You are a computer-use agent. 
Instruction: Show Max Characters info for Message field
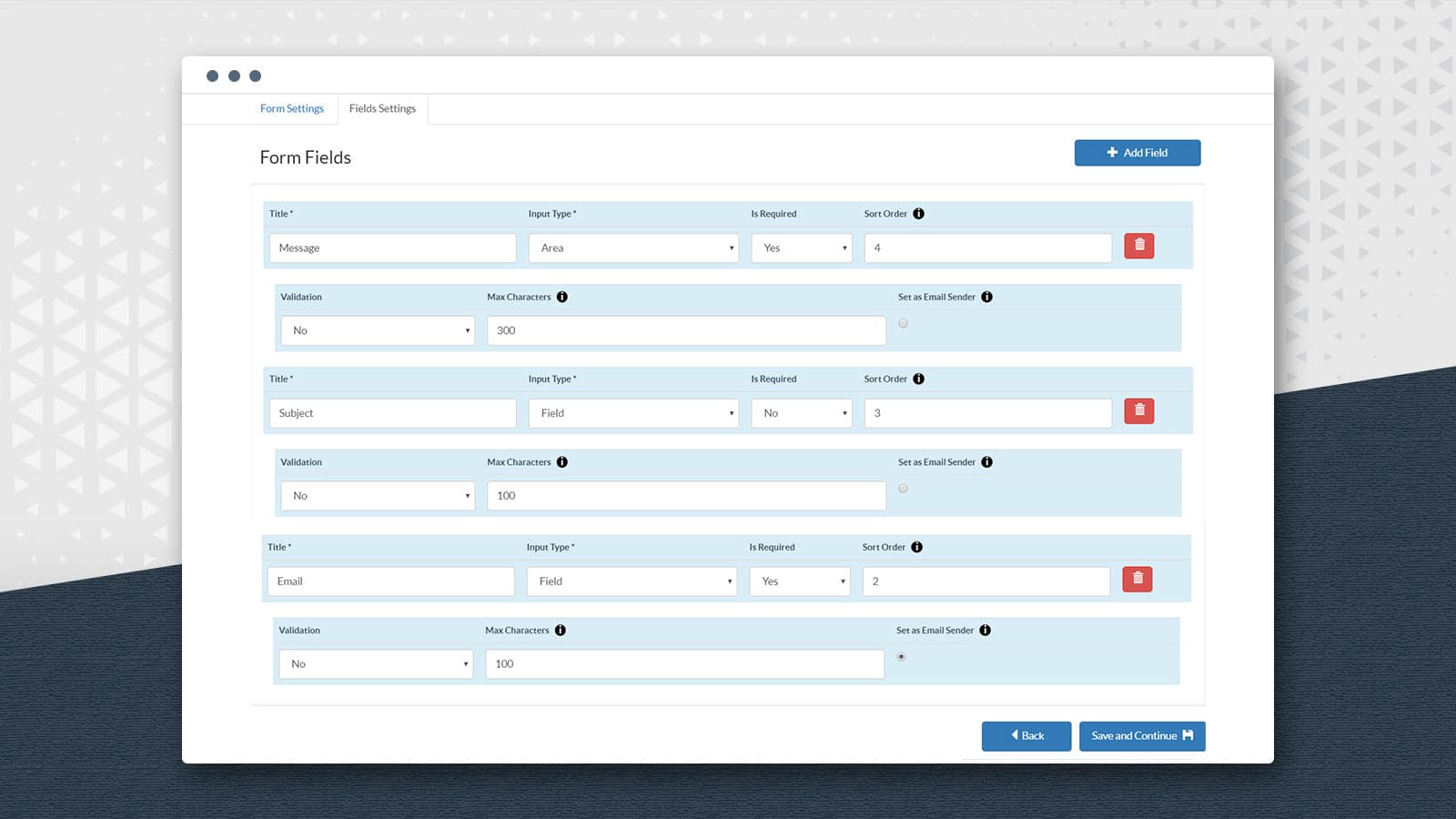(561, 297)
